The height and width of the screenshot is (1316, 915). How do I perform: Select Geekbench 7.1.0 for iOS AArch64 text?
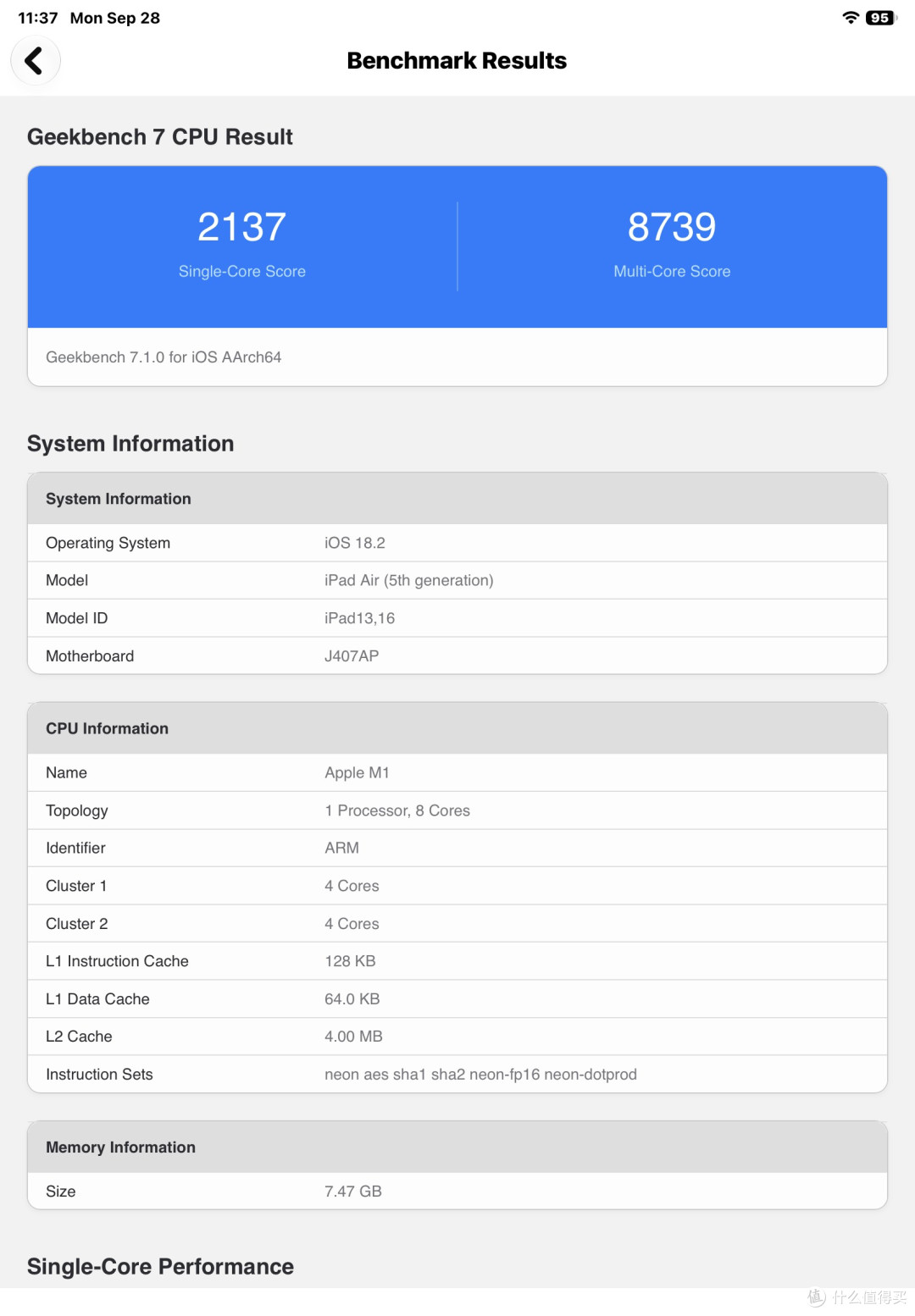tap(164, 357)
